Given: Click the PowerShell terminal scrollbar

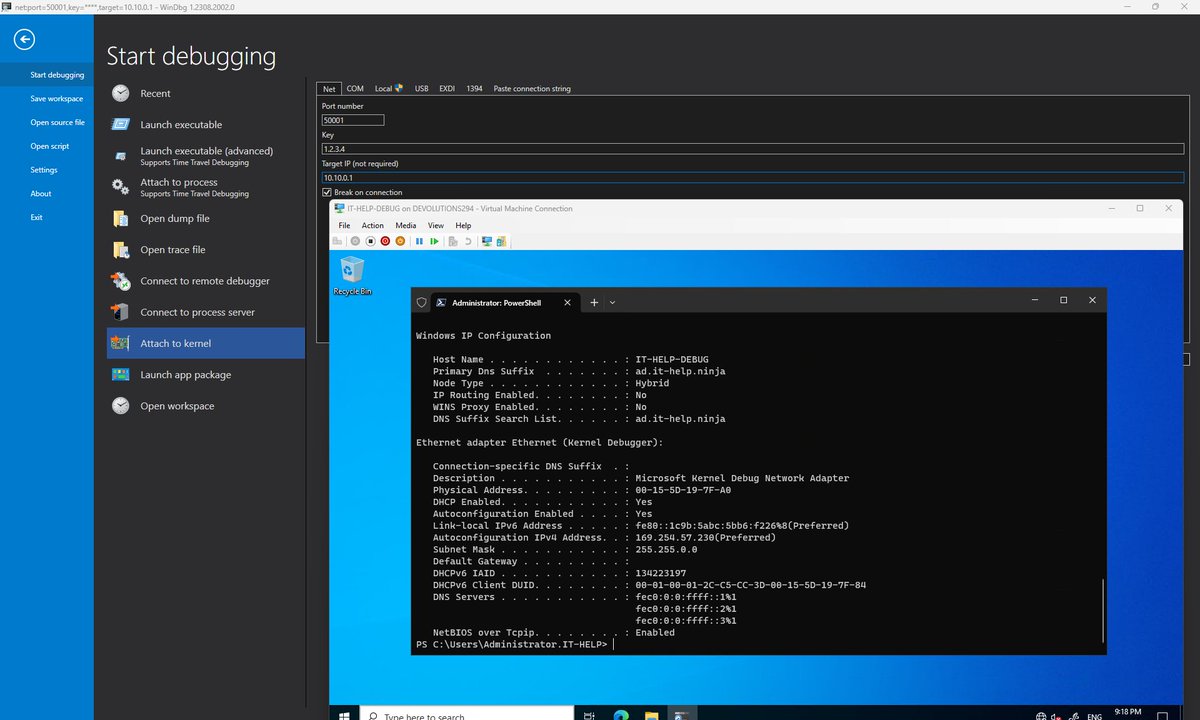Looking at the screenshot, I should click(x=1103, y=610).
